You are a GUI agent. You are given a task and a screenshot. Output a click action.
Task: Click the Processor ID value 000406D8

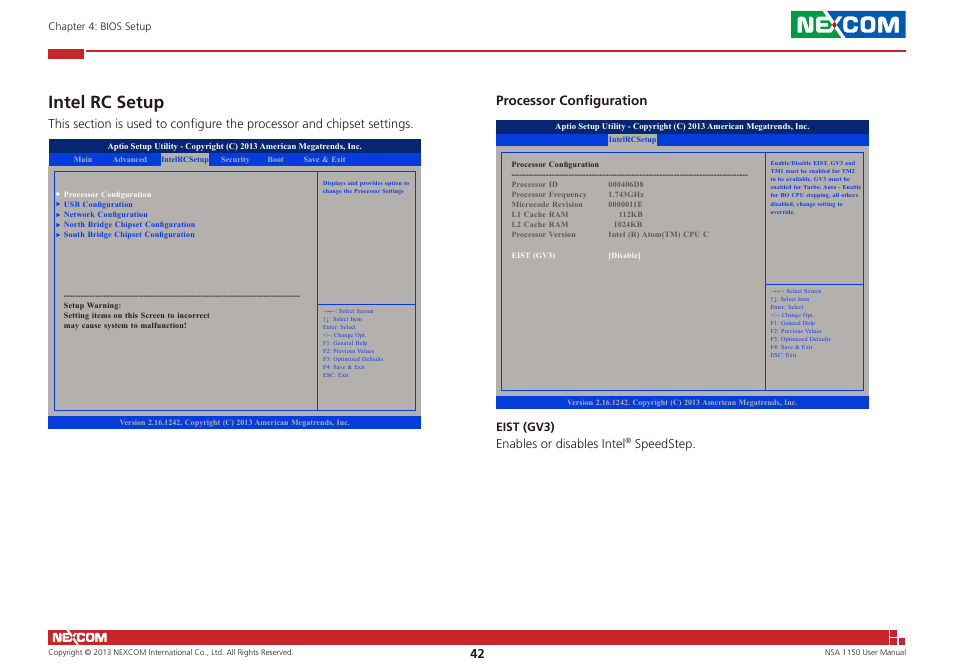[625, 184]
